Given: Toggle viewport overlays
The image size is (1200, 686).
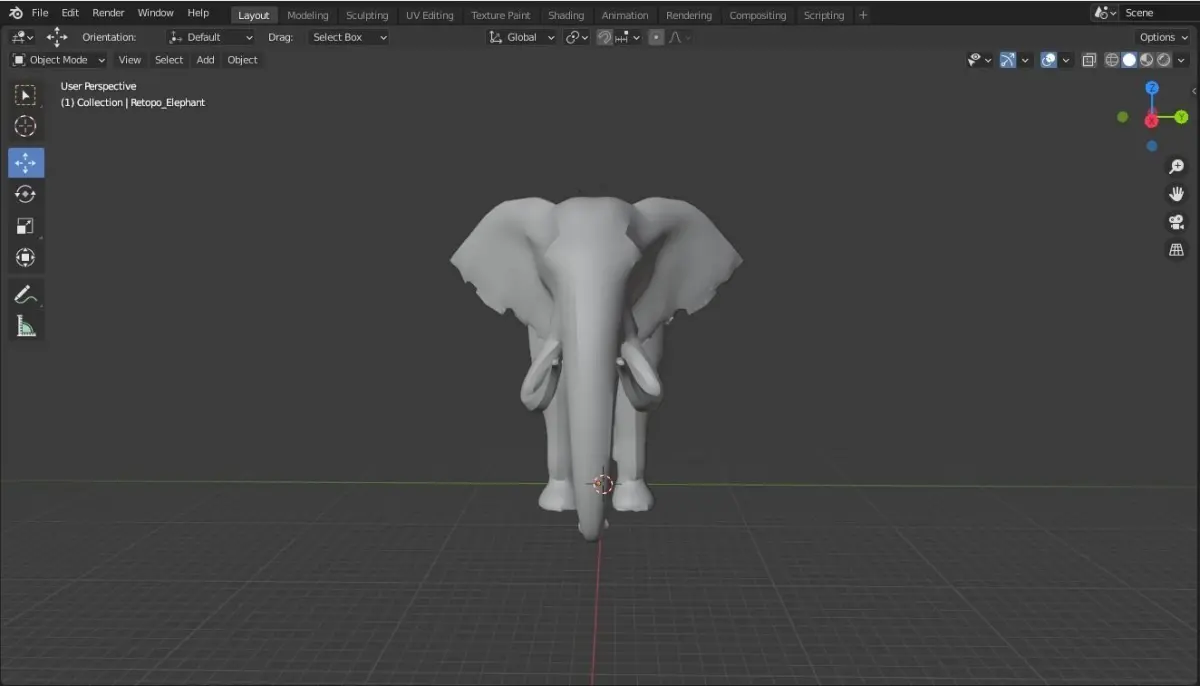Looking at the screenshot, I should 1048,60.
